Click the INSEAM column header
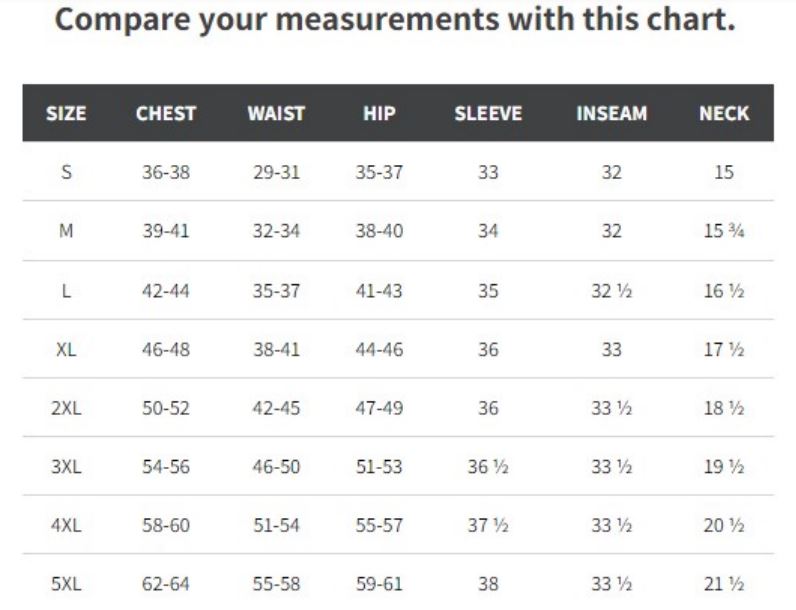 (x=612, y=113)
